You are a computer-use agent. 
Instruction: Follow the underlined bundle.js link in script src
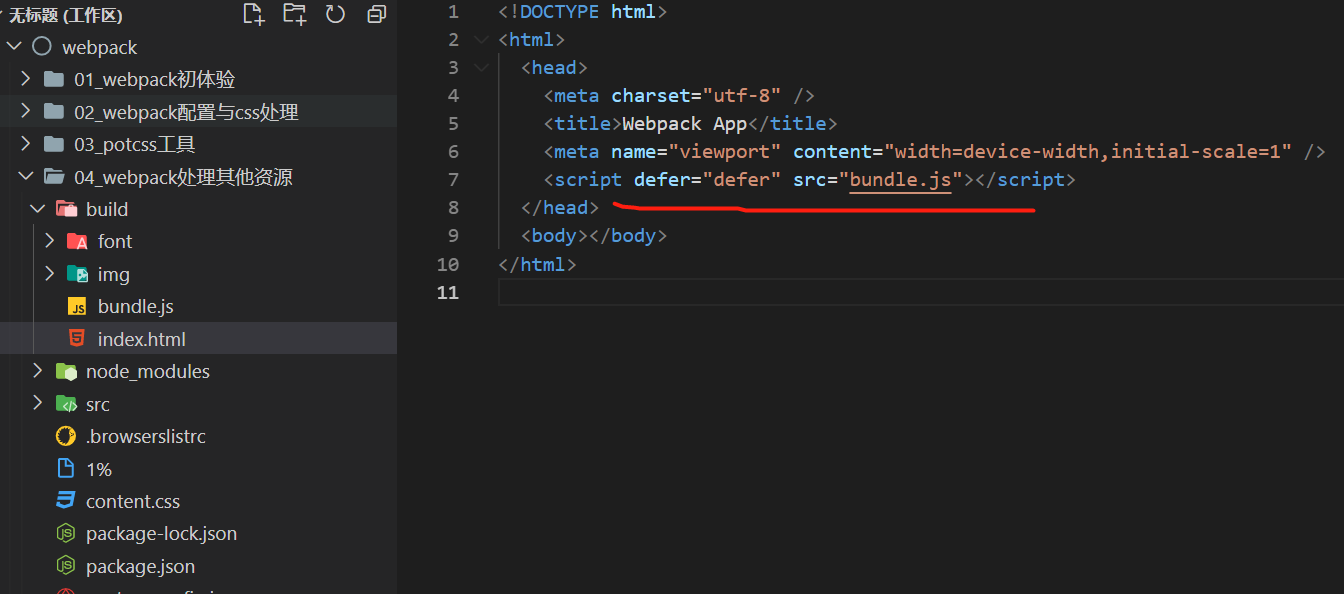coord(900,180)
